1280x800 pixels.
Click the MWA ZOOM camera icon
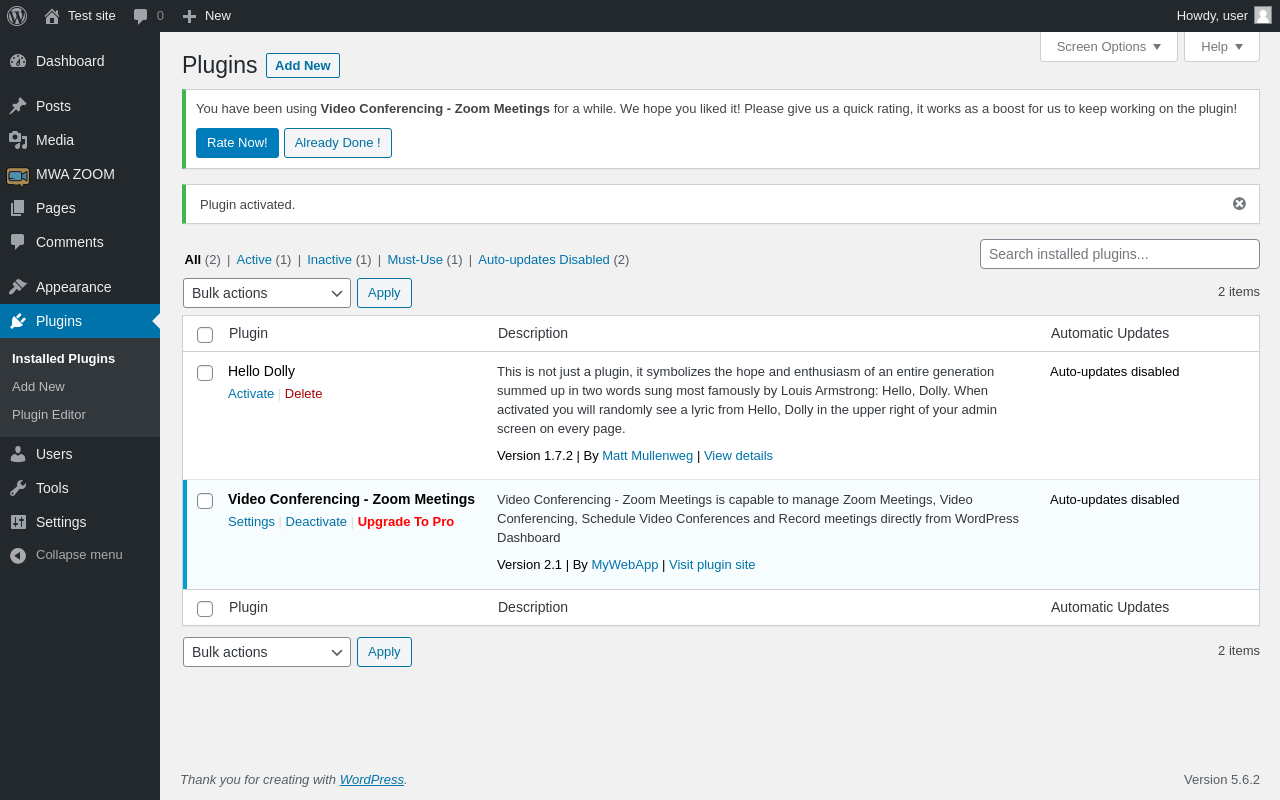point(18,175)
